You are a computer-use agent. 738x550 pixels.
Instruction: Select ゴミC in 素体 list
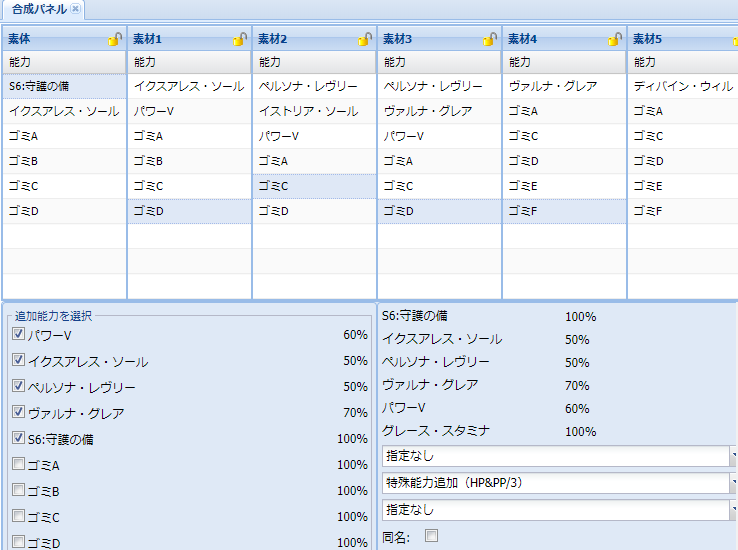click(x=64, y=186)
